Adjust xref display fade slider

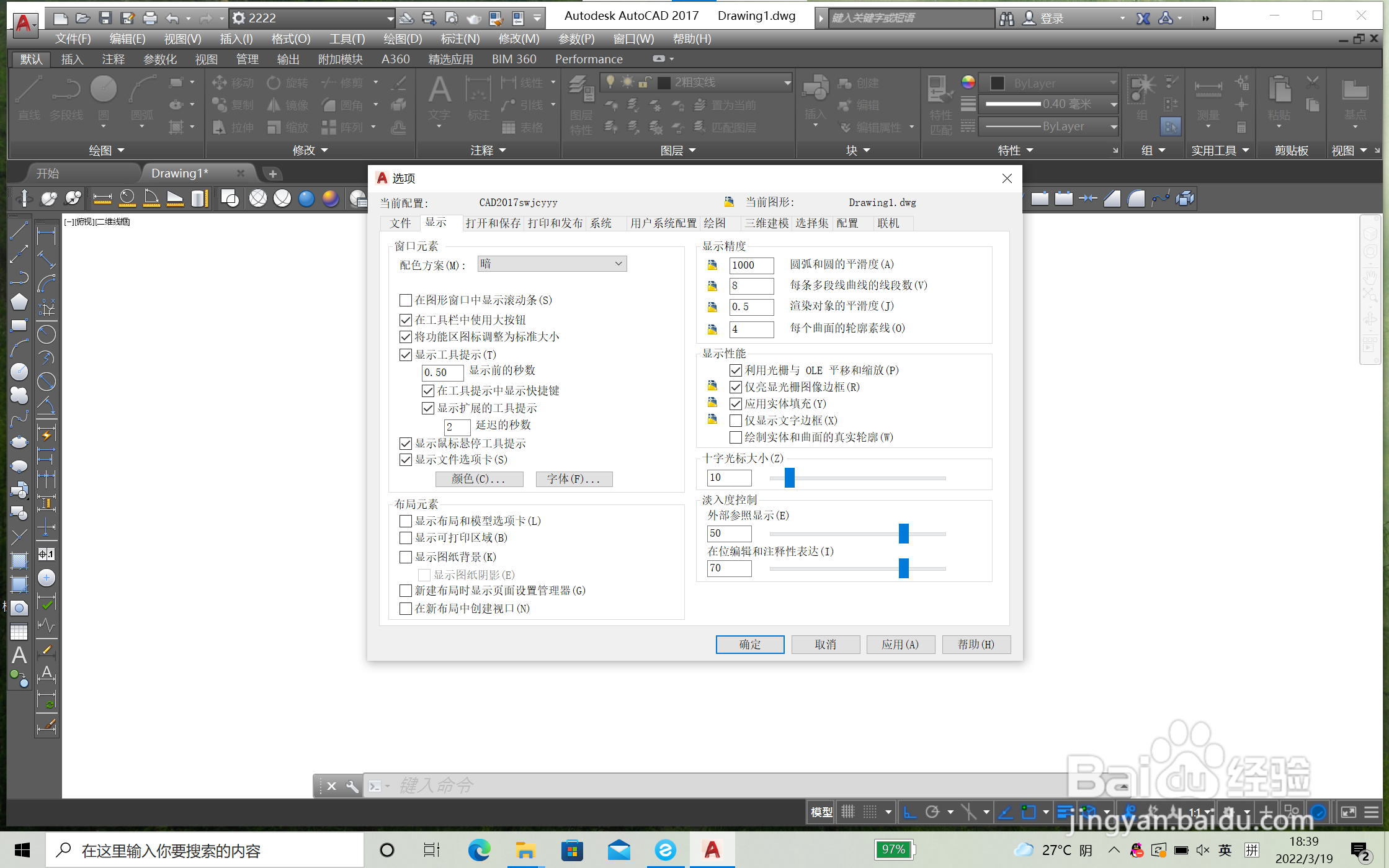[903, 534]
